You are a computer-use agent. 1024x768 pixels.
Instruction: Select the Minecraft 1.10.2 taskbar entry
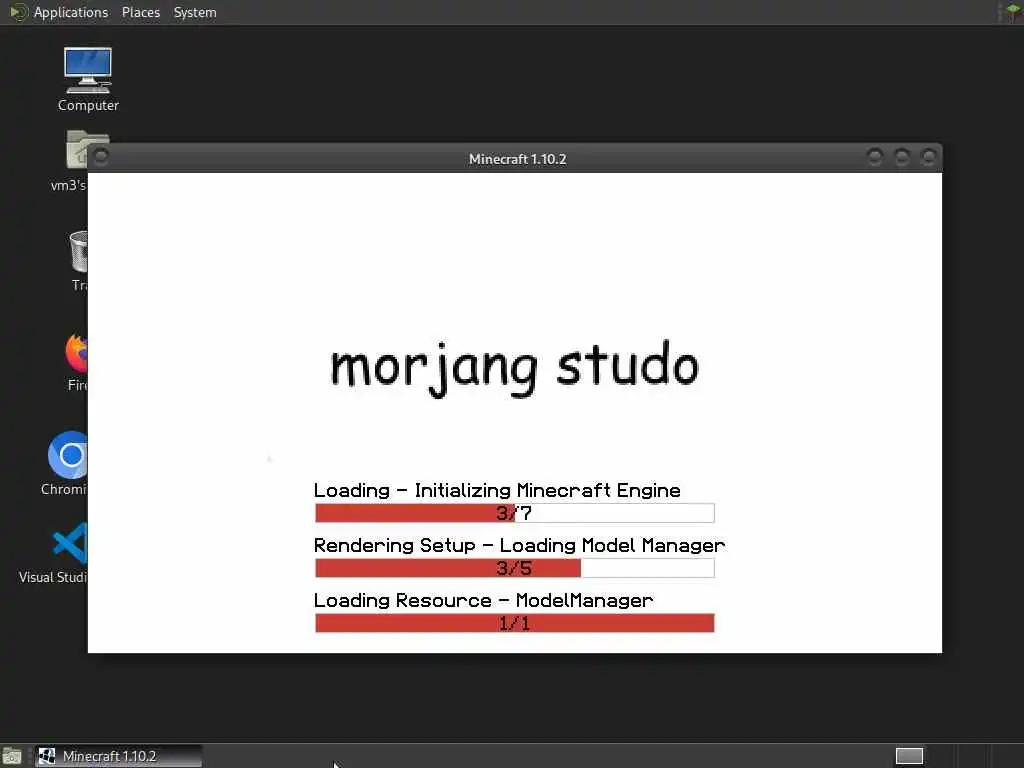pos(118,756)
